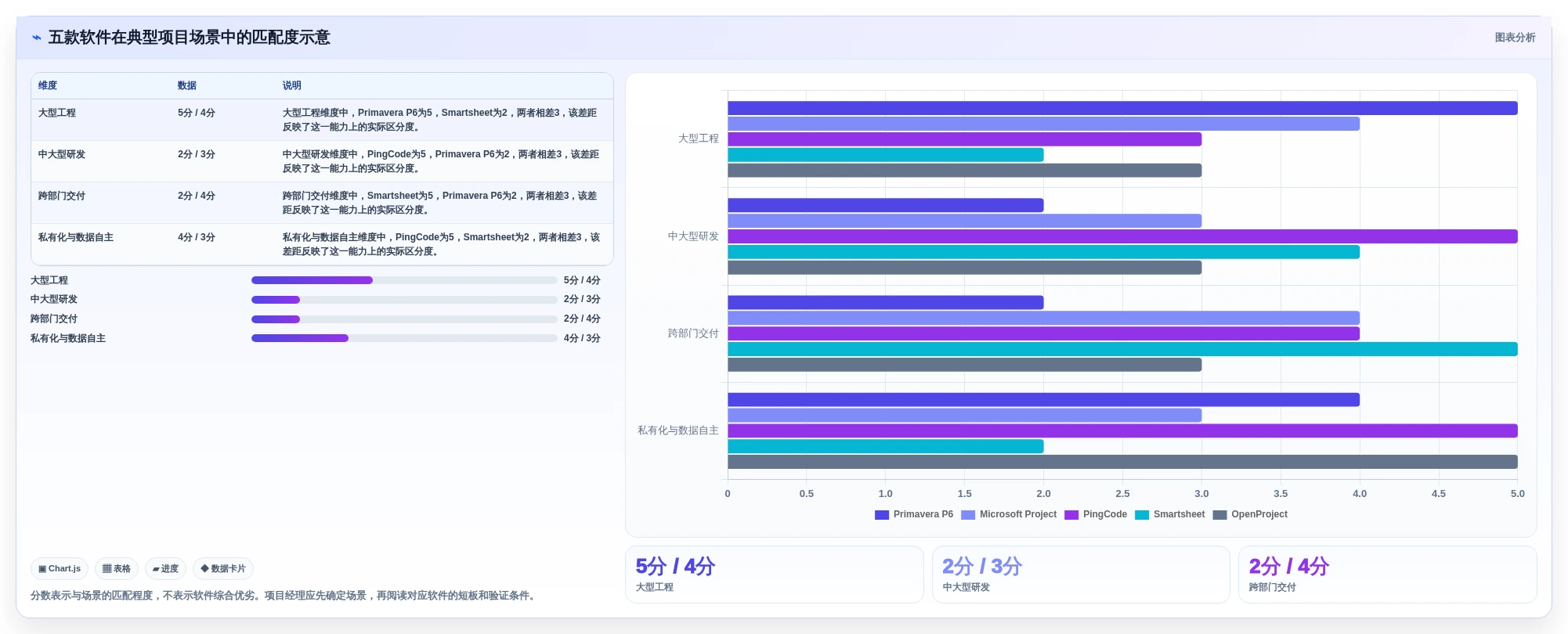The height and width of the screenshot is (634, 1568).
Task: Click Primavera P6 bar in 大型工程 group
Action: coord(1122,109)
